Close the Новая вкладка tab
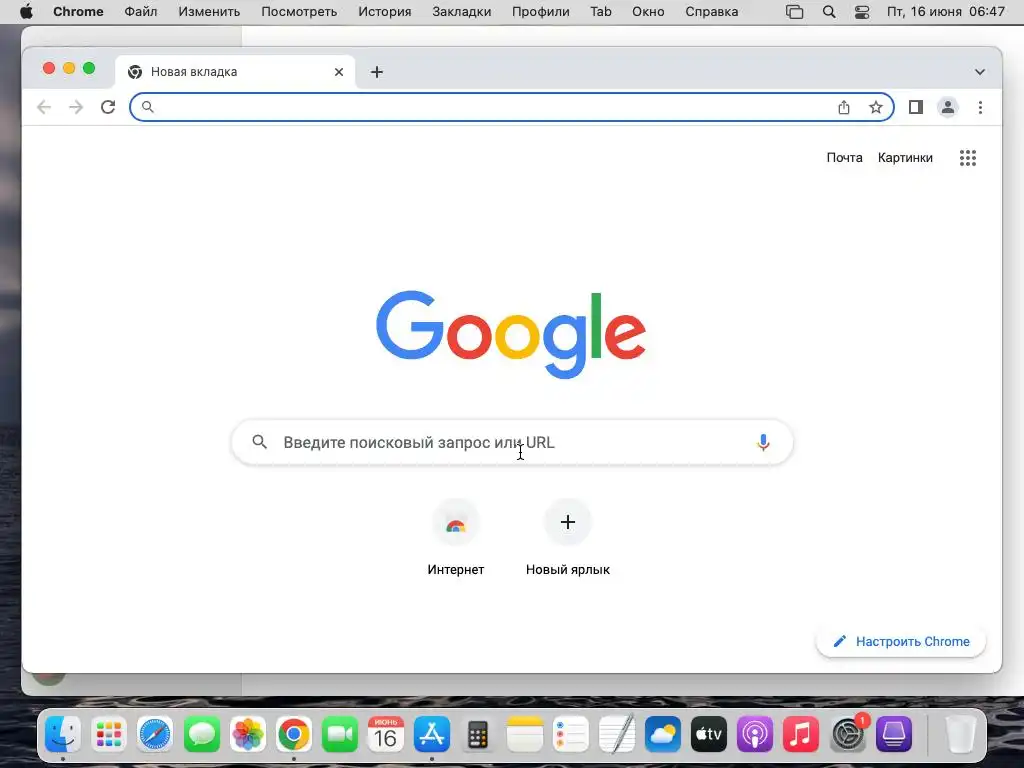This screenshot has height=768, width=1024. click(x=339, y=72)
